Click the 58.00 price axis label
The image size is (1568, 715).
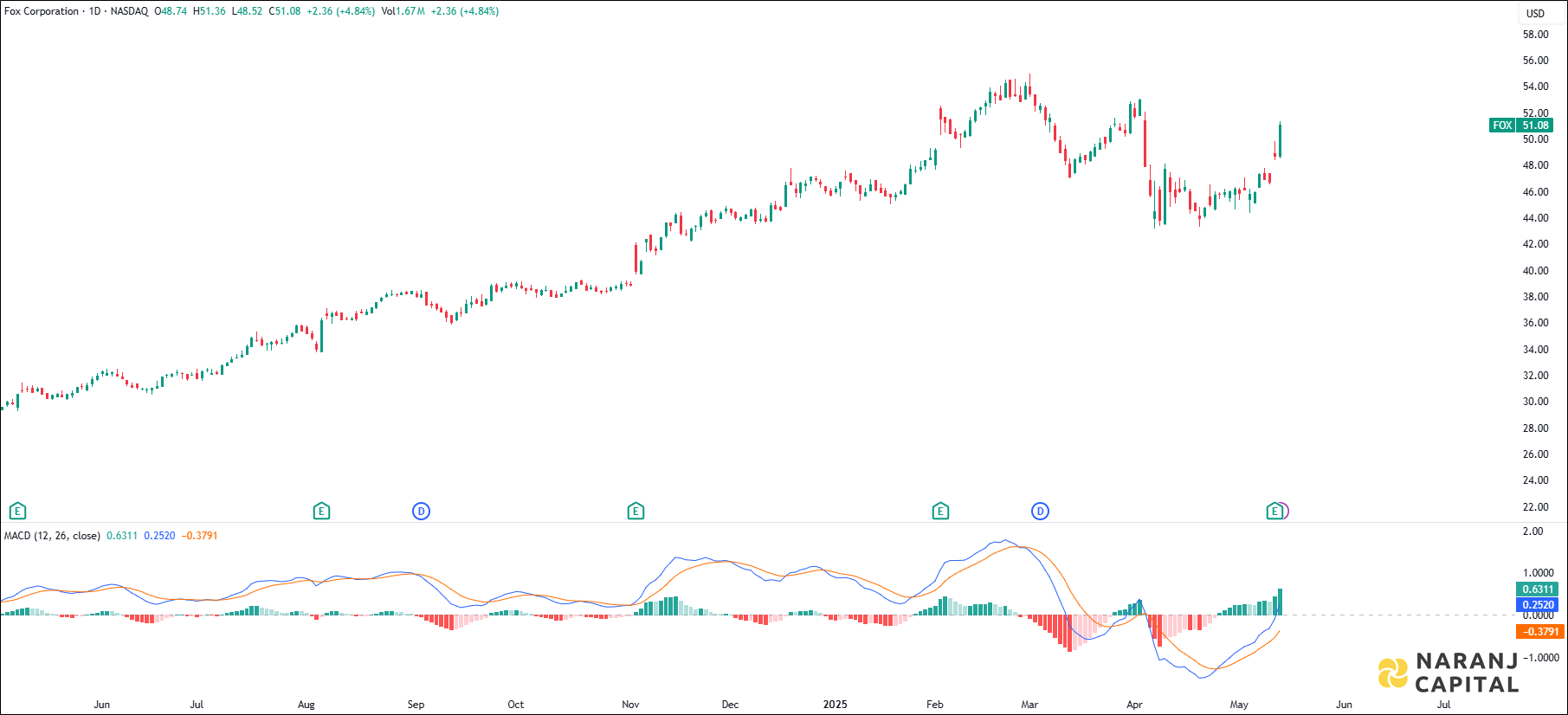1535,35
